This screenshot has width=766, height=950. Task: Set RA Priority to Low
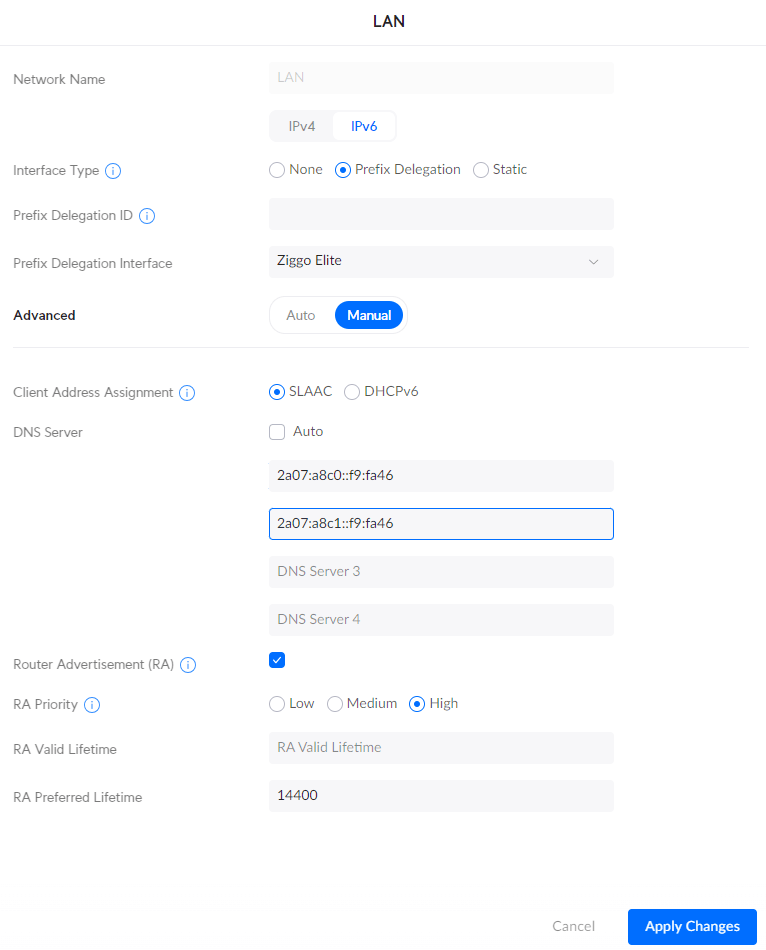277,704
